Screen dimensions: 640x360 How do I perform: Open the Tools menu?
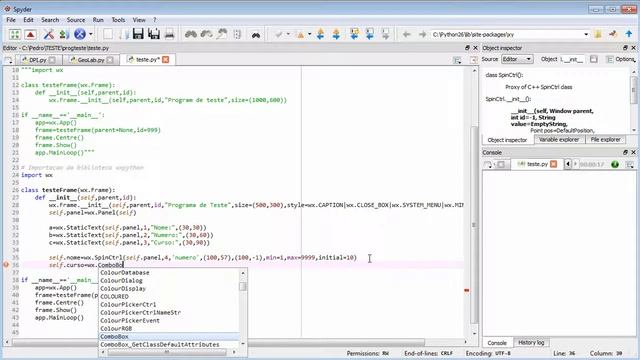pos(118,20)
